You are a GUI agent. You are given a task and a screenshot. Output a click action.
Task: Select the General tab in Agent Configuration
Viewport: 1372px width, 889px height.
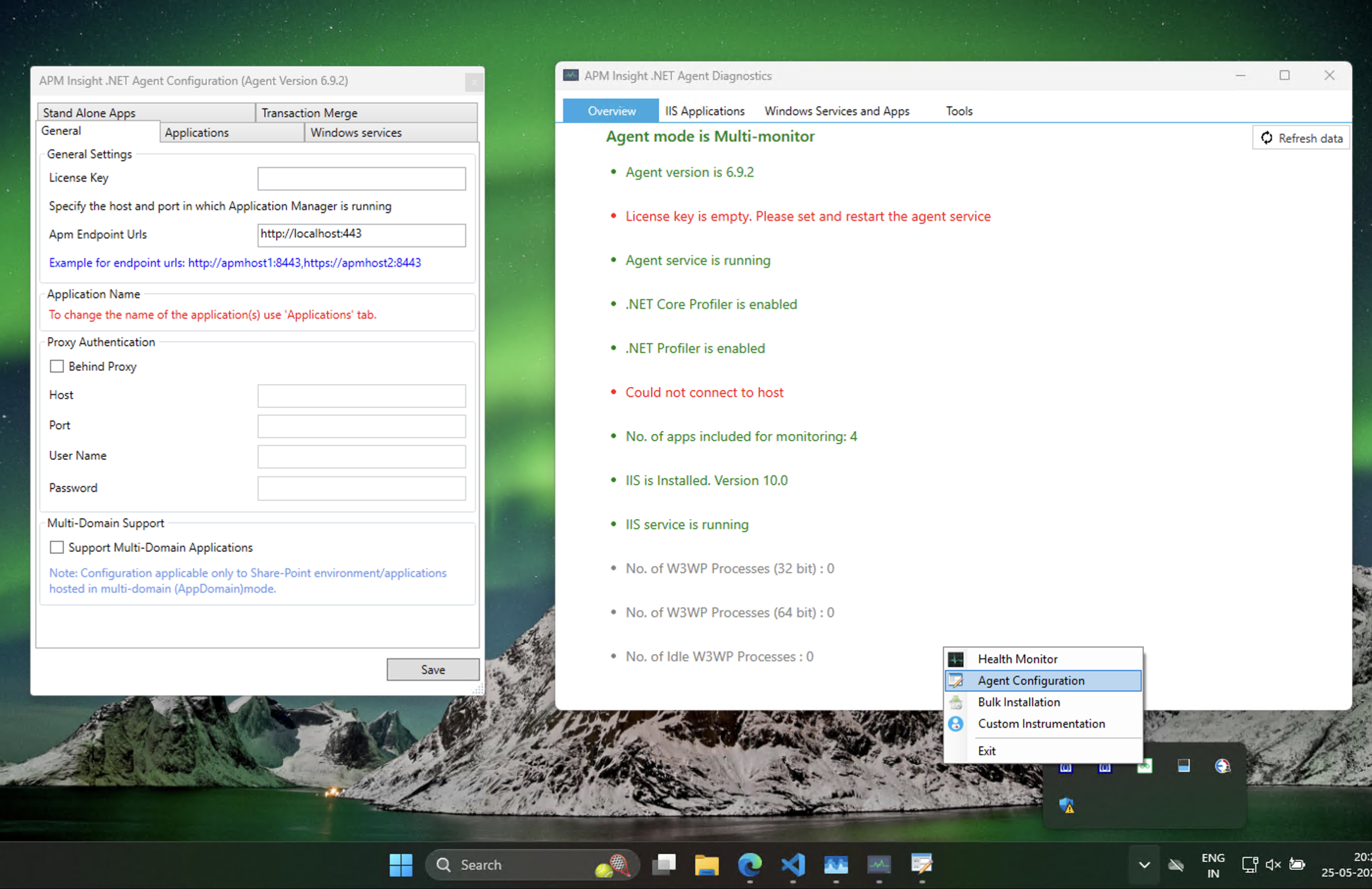coord(98,131)
